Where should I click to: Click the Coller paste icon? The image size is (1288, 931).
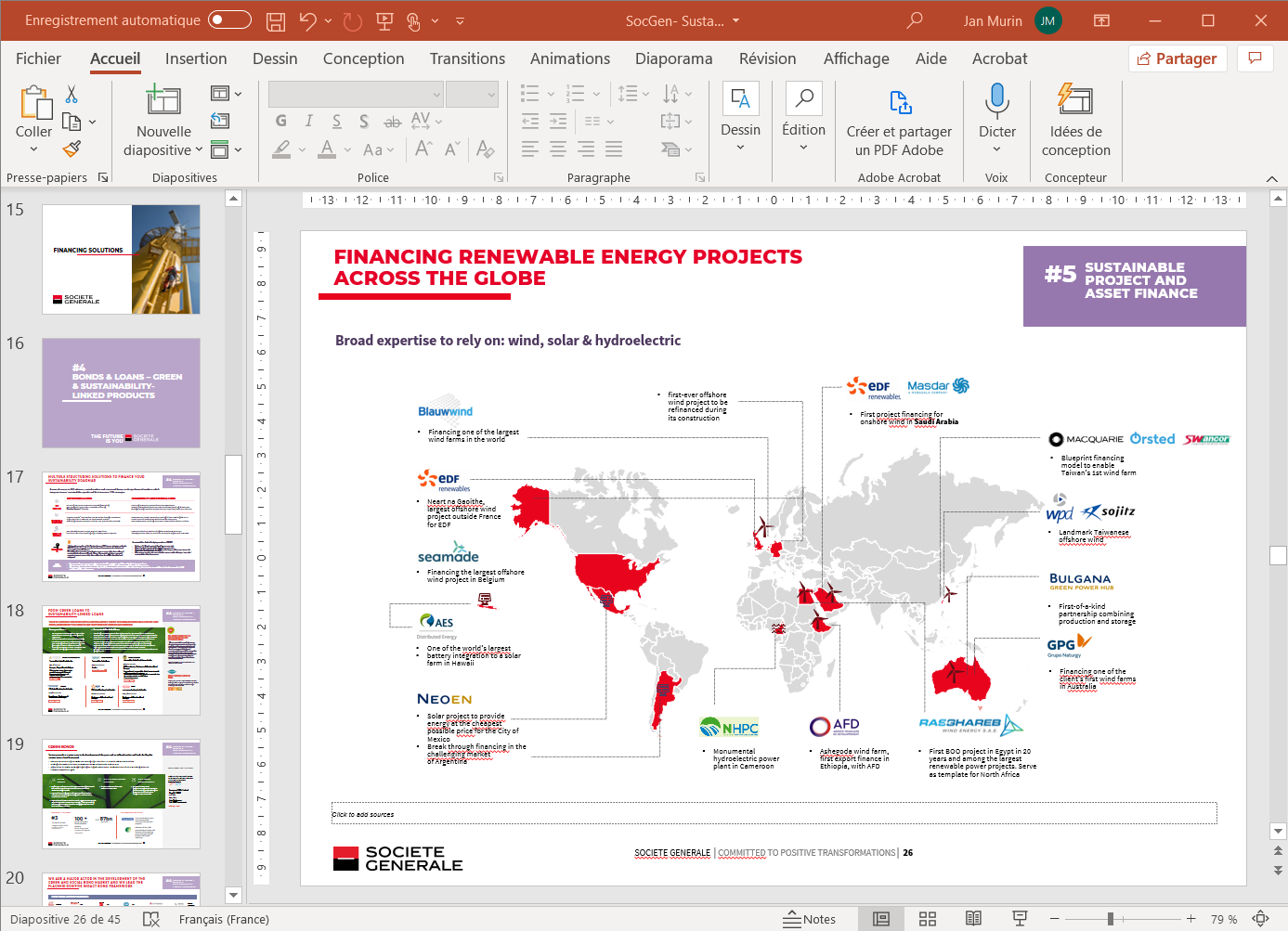(x=34, y=103)
